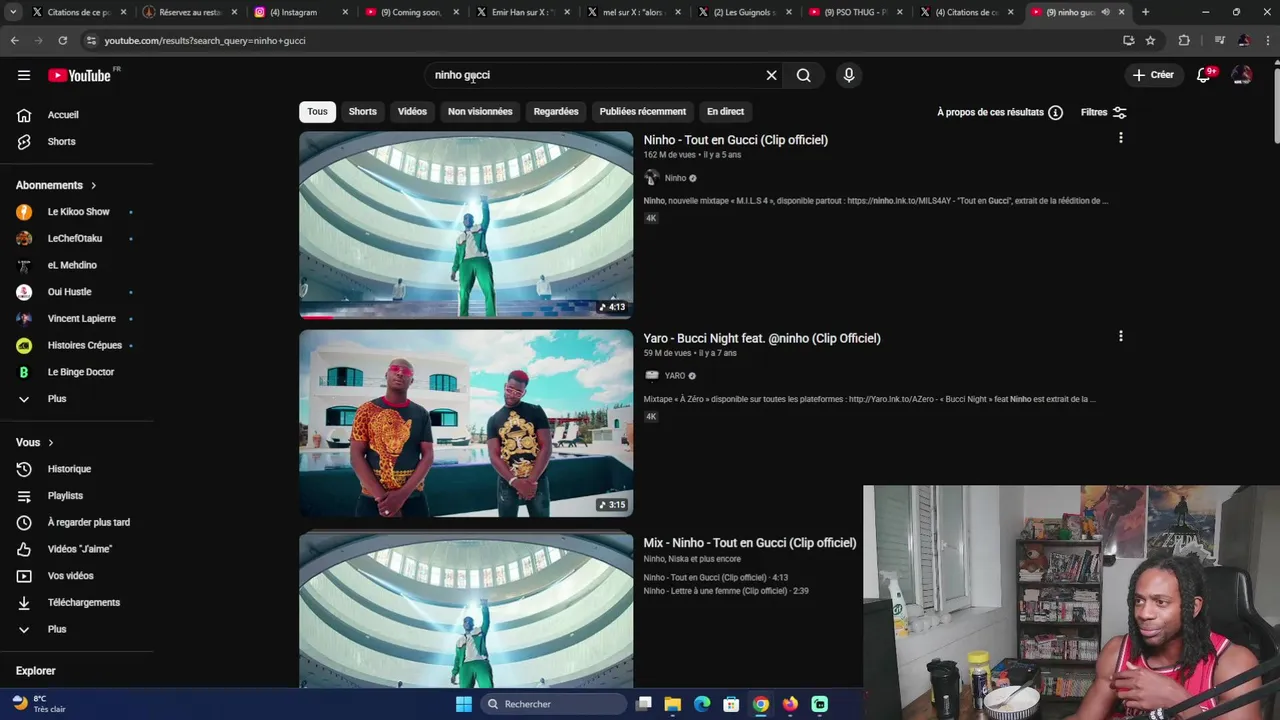Viewport: 1280px width, 720px height.
Task: Open the notifications bell
Action: (1204, 75)
